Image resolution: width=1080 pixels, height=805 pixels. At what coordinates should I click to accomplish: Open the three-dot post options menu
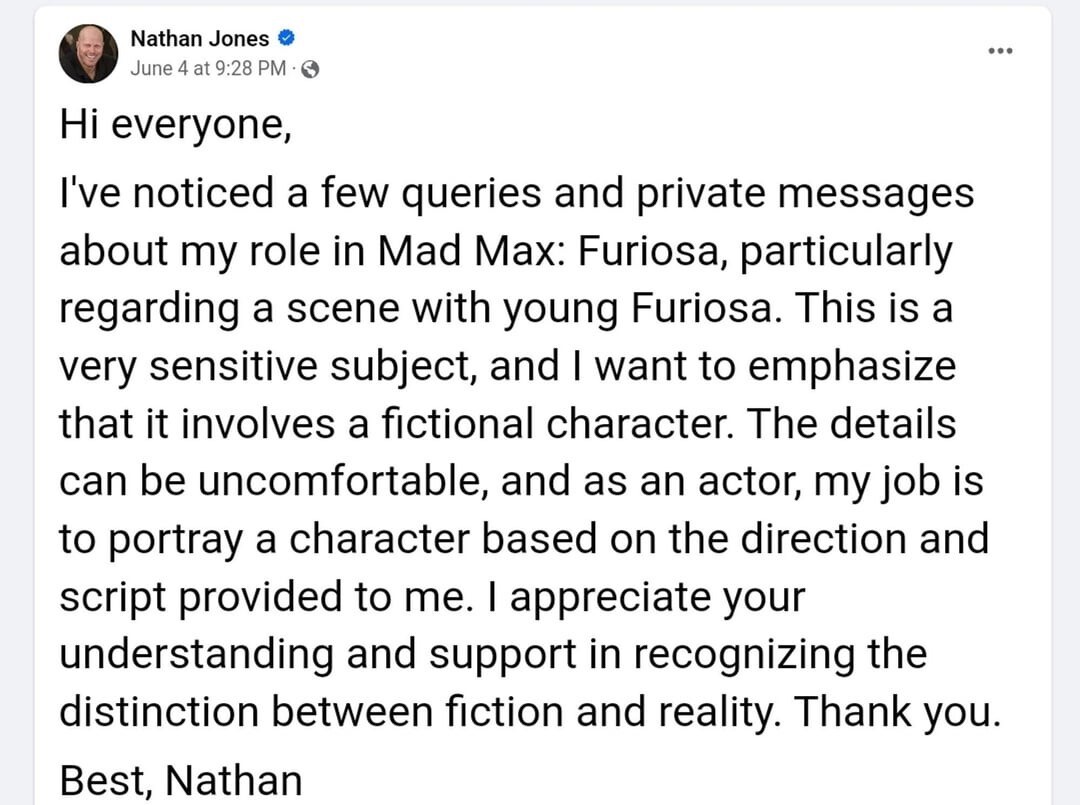1000,50
